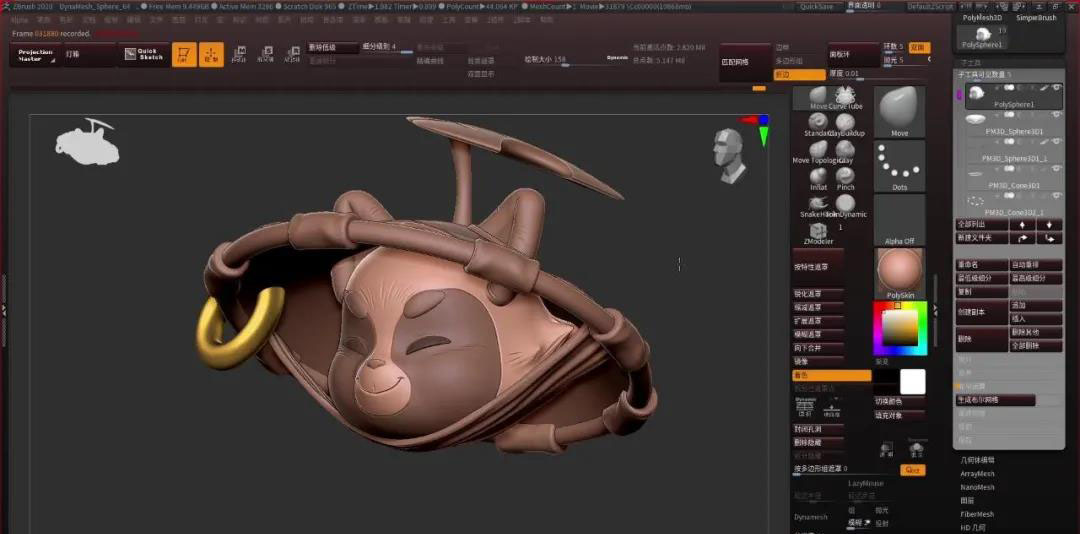The width and height of the screenshot is (1080, 534).
Task: Activate the Rotate transform icon
Action: (x=292, y=54)
